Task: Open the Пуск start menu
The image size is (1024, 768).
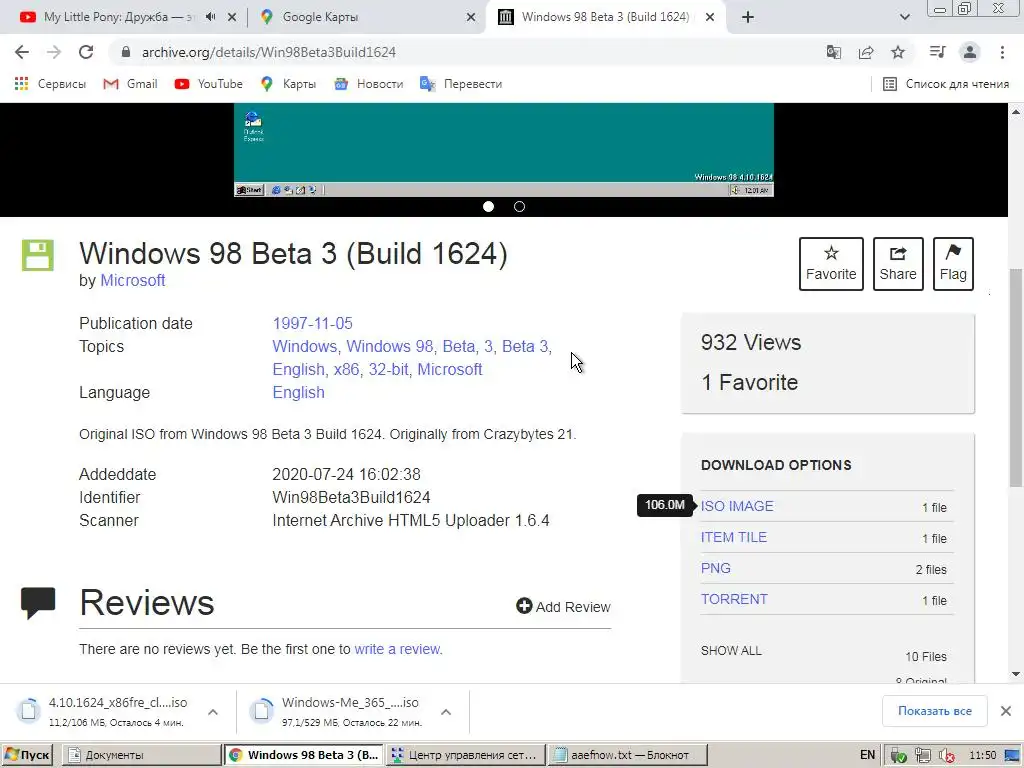Action: click(27, 755)
